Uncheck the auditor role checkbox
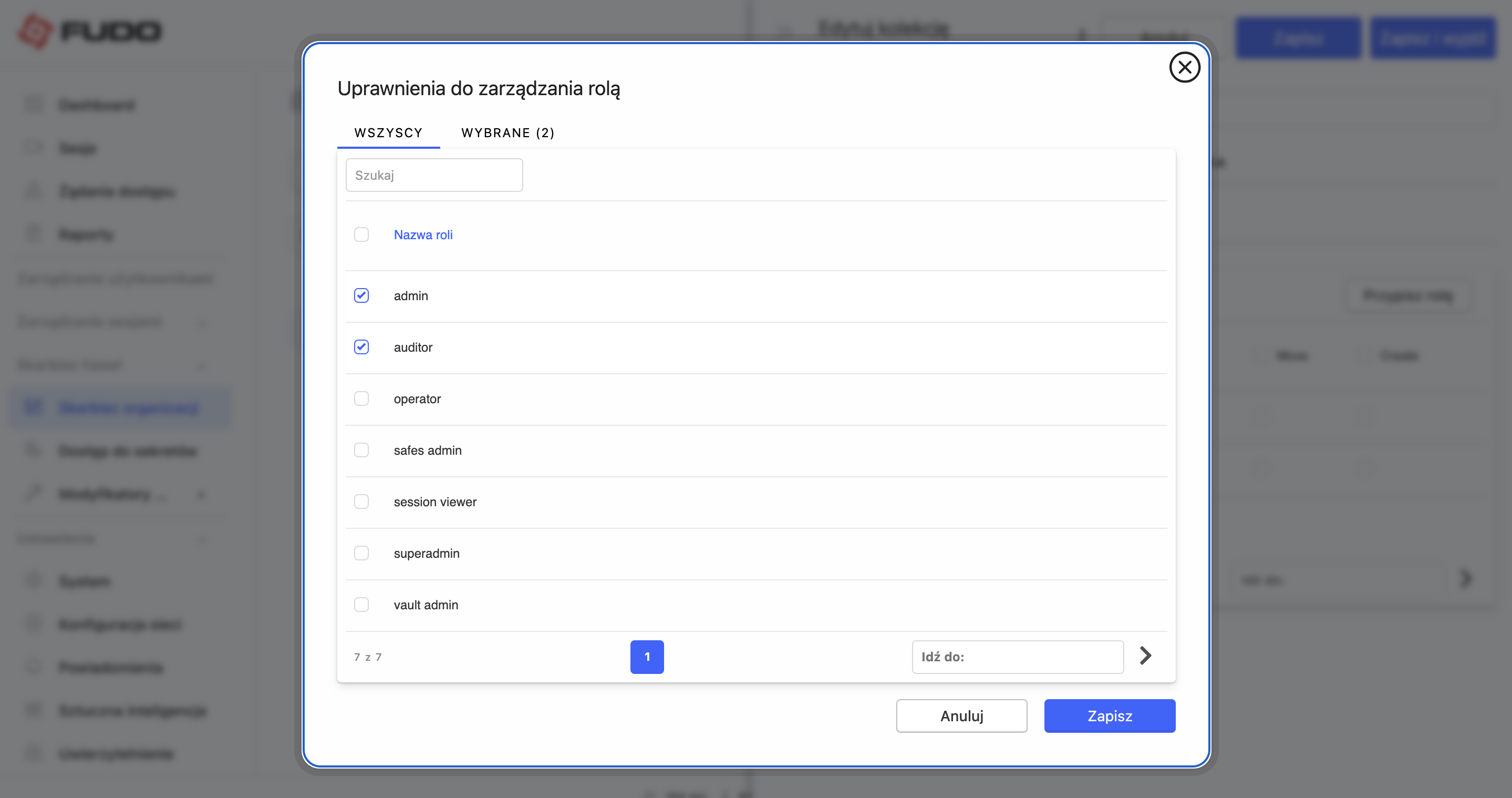 click(361, 347)
